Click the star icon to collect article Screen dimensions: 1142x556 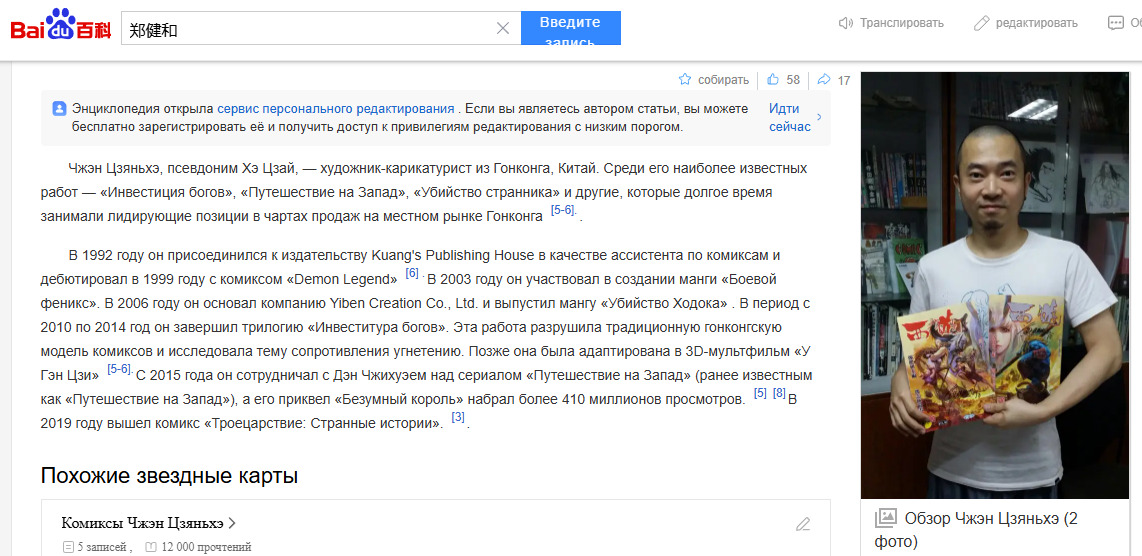[x=685, y=80]
